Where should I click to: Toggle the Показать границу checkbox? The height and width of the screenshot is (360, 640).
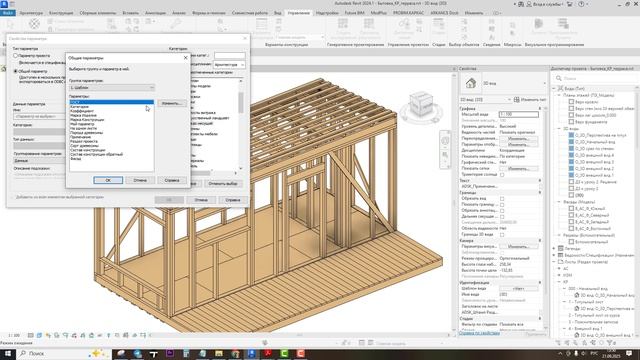tap(502, 204)
